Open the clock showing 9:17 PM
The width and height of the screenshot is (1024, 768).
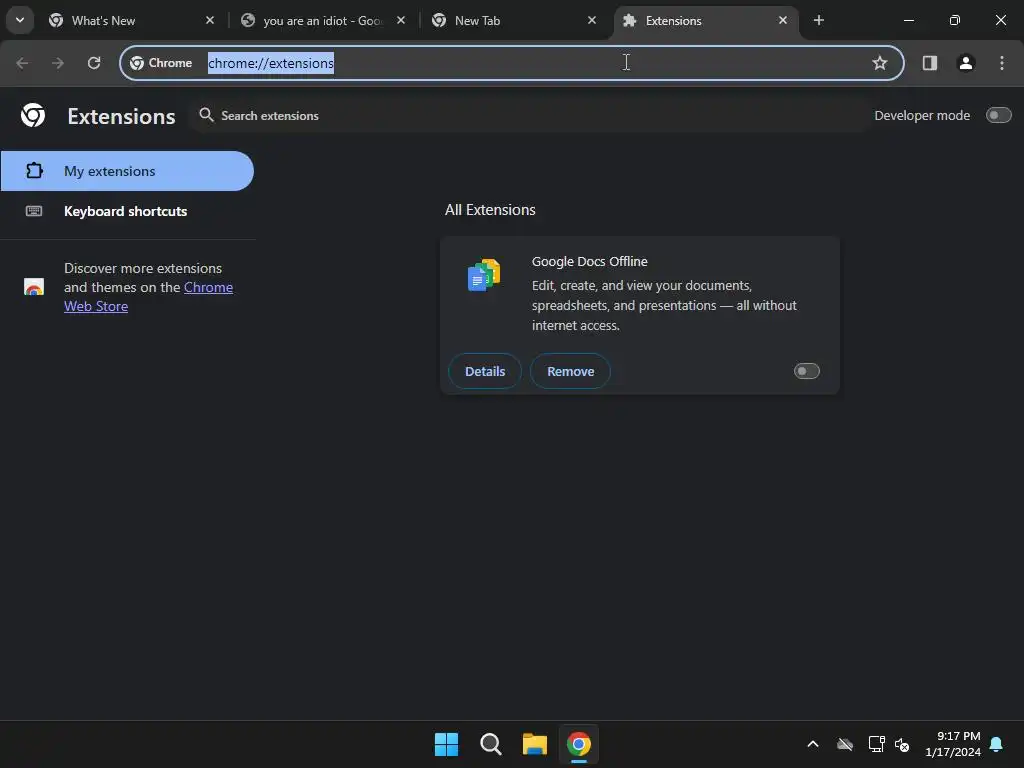952,744
